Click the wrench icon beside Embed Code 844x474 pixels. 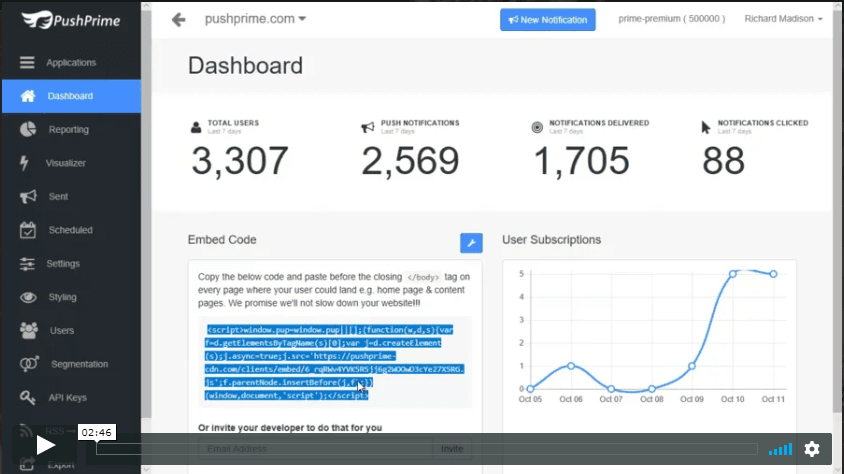click(x=471, y=242)
